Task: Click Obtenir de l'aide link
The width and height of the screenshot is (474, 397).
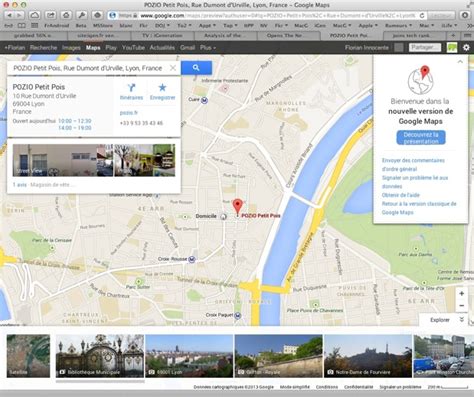Action: [x=400, y=195]
